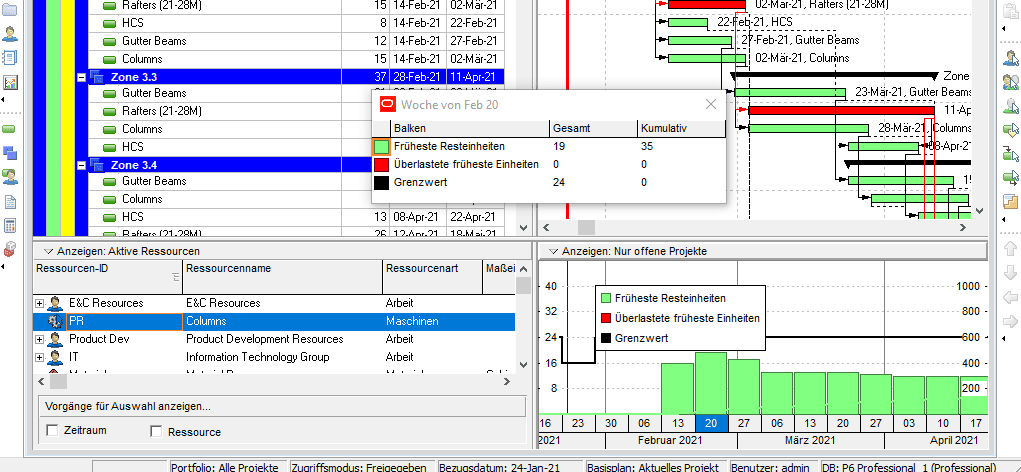Open the Anzeigen: Aktive Ressourcen dropdown
This screenshot has height=472, width=1021.
click(48, 251)
